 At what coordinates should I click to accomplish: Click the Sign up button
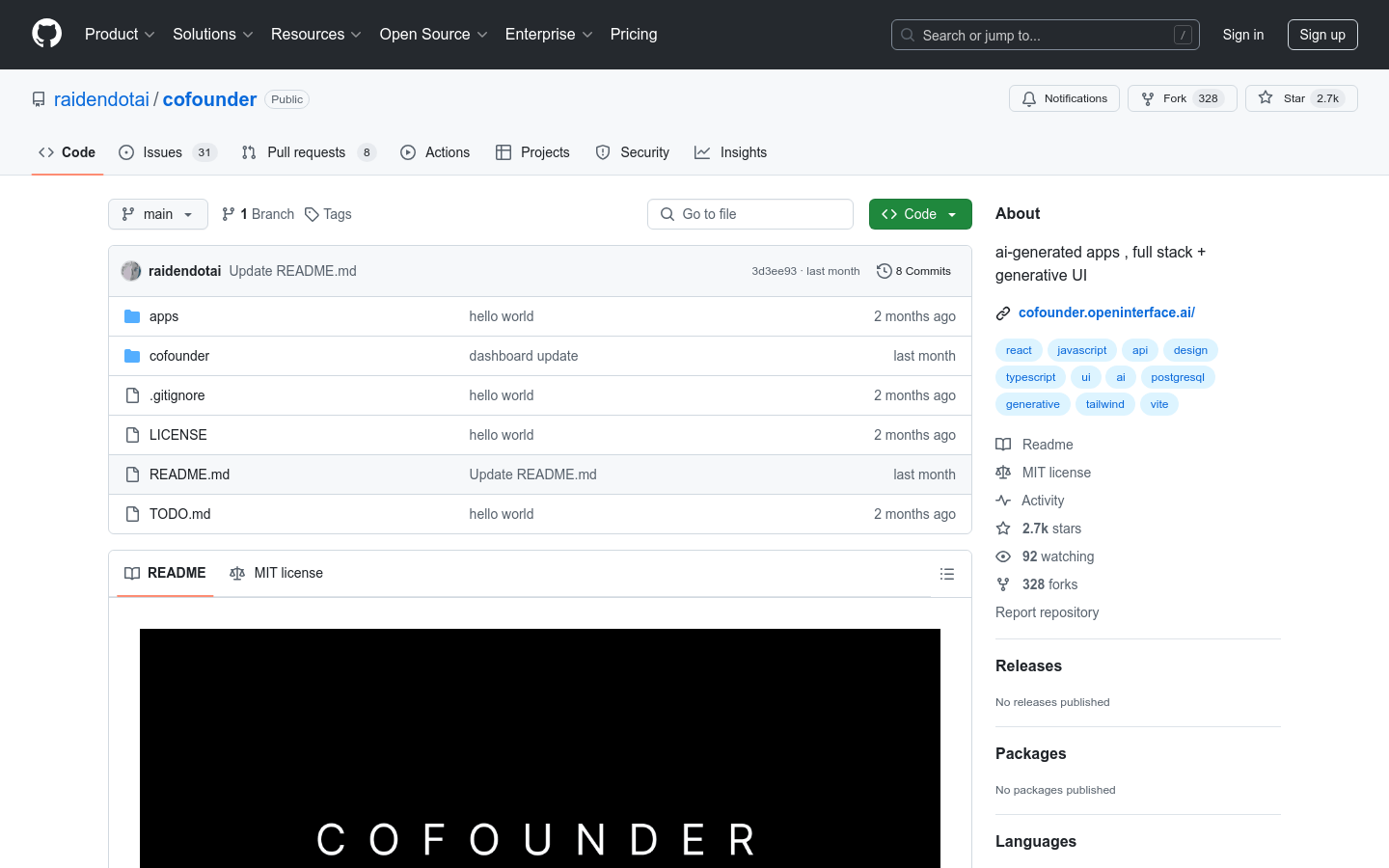(x=1322, y=35)
